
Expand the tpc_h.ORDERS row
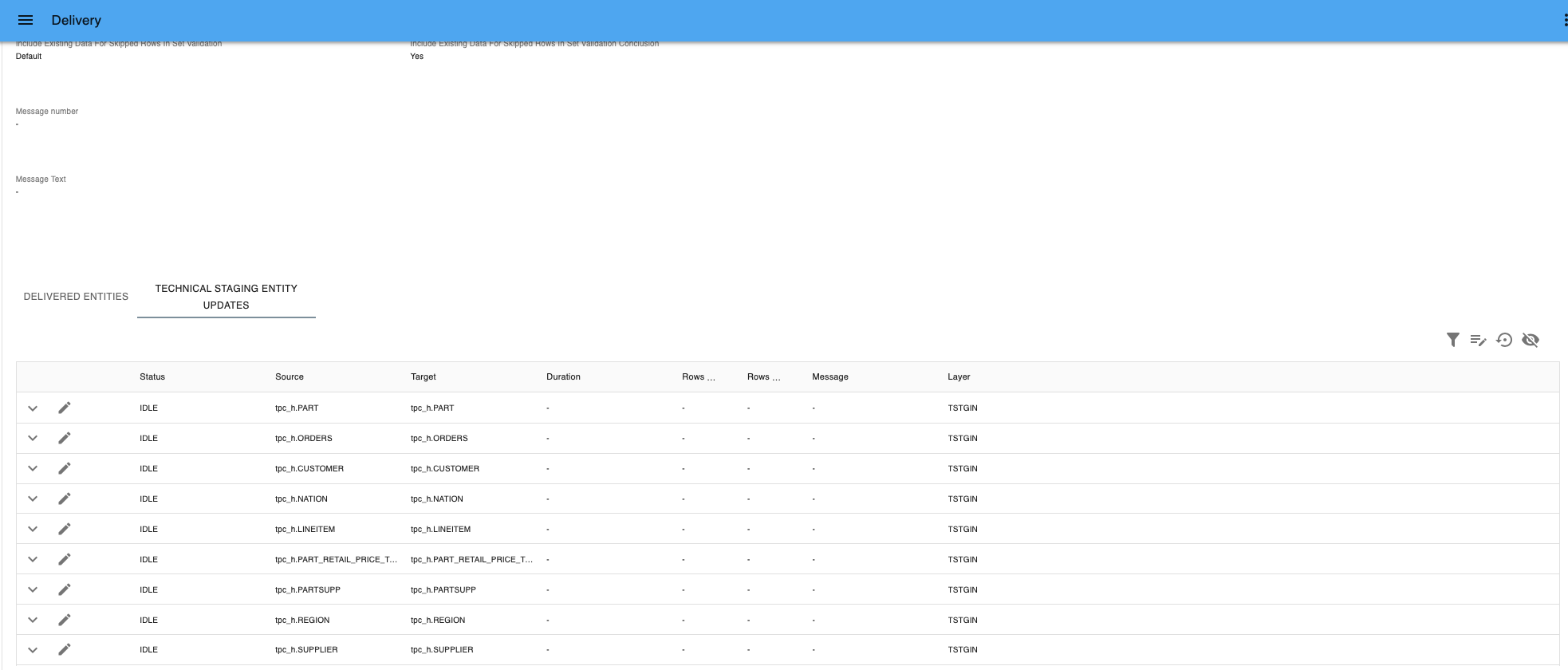(33, 438)
